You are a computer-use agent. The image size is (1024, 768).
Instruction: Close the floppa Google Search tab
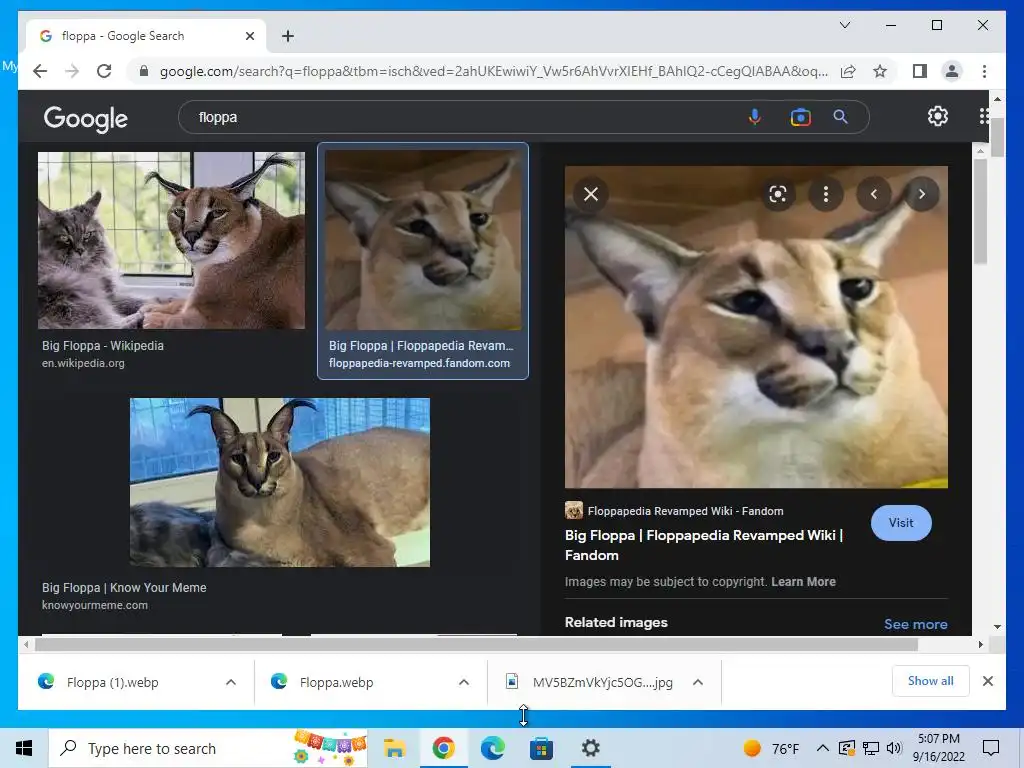coord(249,36)
